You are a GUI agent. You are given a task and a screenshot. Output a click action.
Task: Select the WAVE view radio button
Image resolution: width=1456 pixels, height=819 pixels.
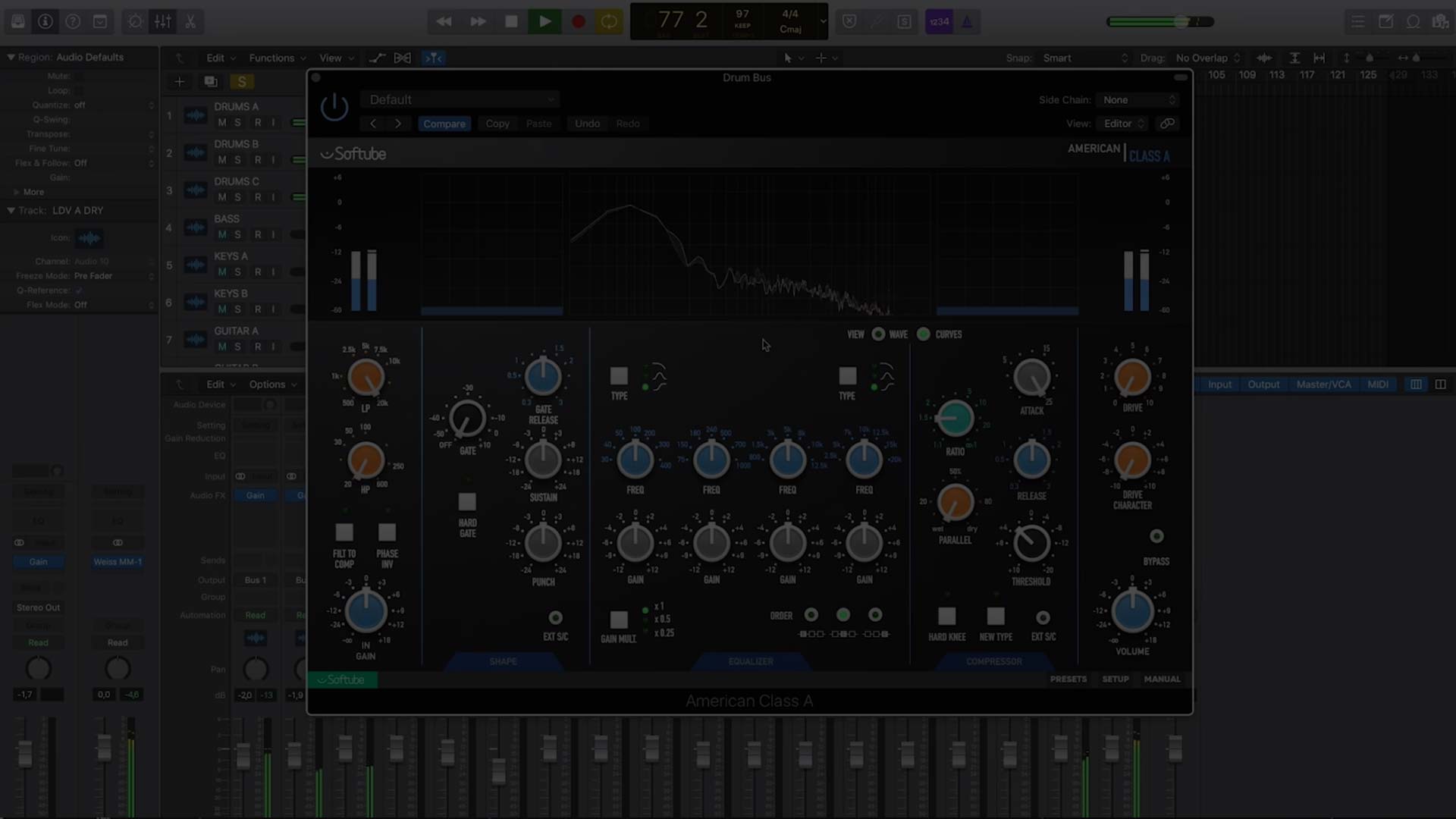point(878,334)
